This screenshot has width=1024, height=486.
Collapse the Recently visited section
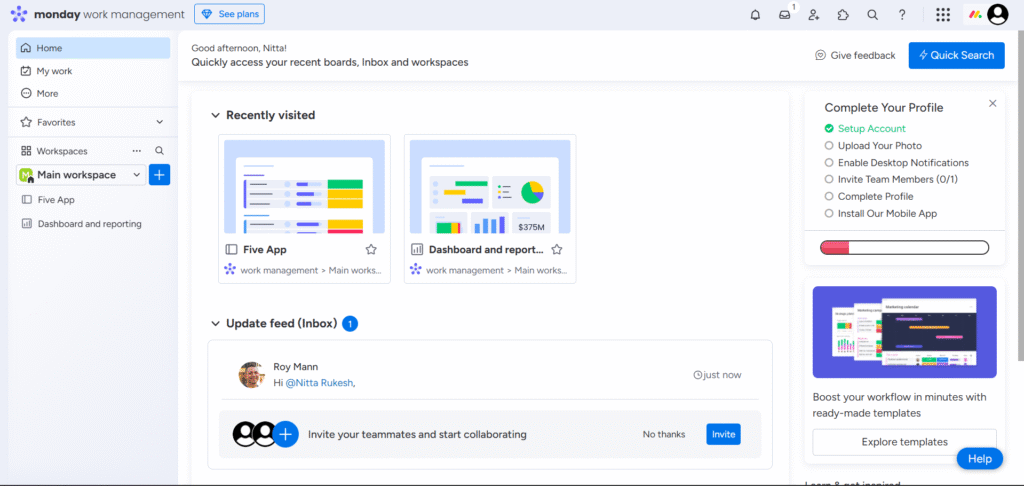(x=215, y=116)
